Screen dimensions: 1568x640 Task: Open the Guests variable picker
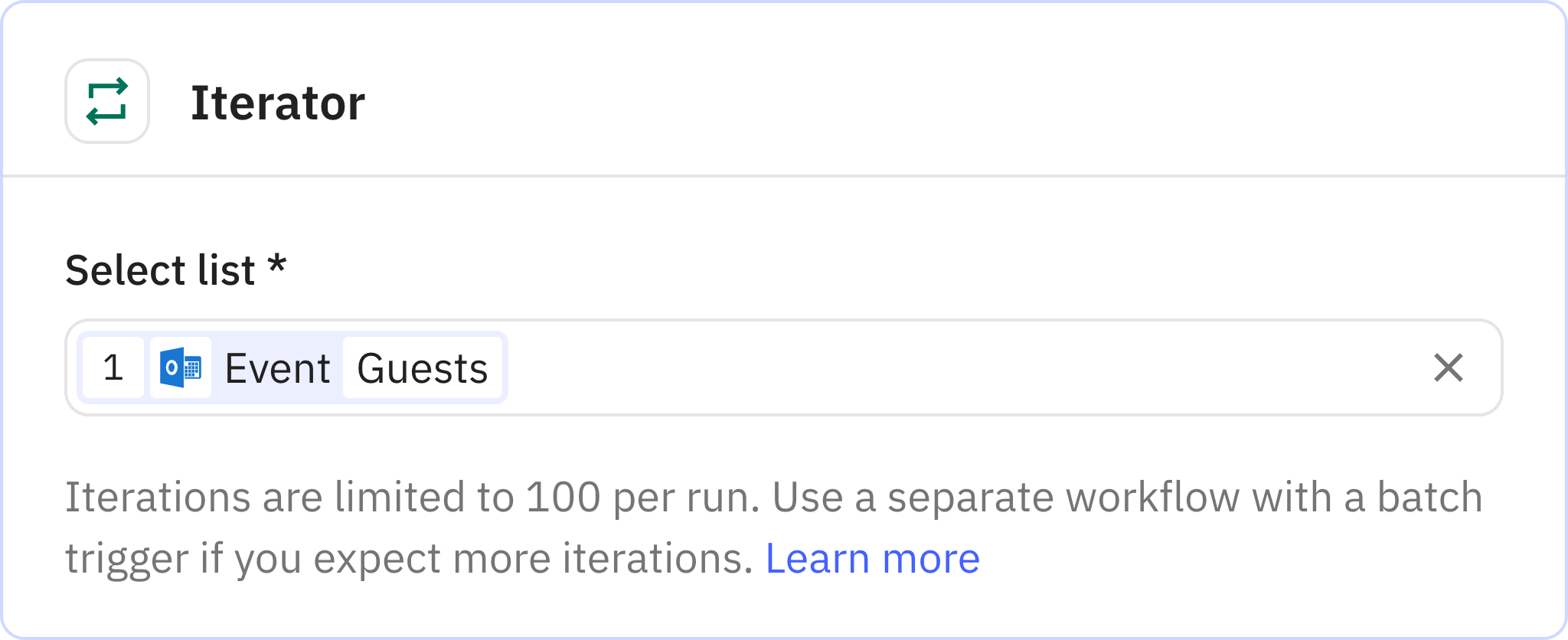(423, 368)
